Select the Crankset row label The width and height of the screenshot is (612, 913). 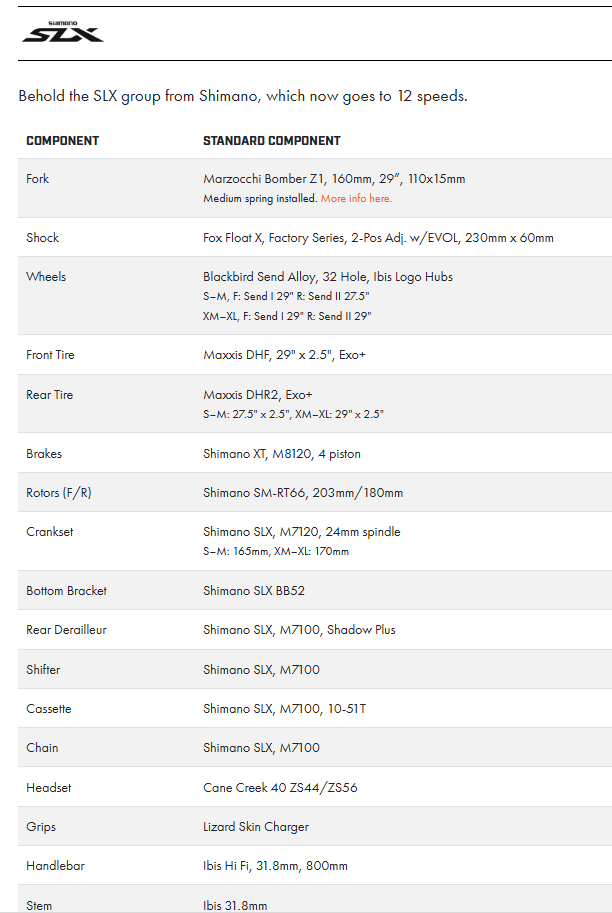pos(49,532)
